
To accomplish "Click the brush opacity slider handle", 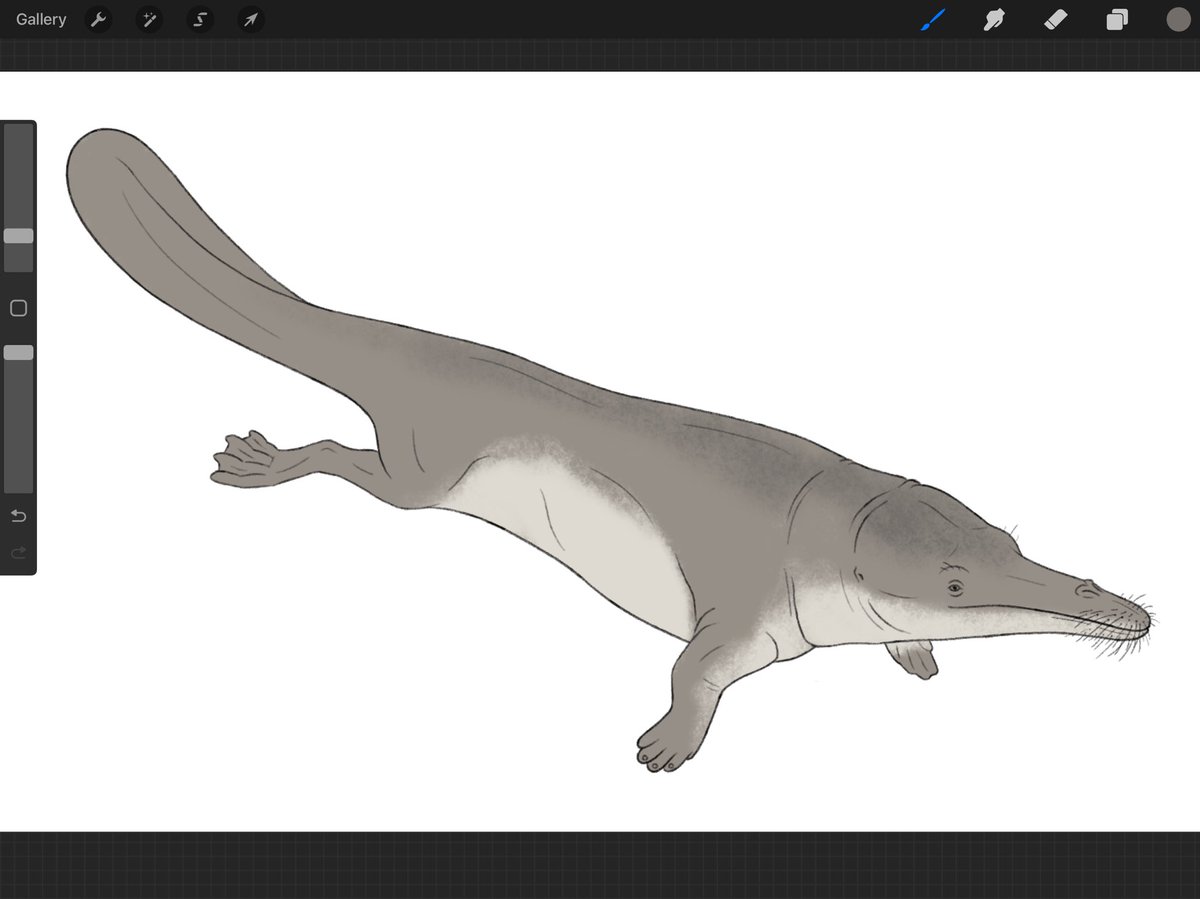I will (18, 353).
